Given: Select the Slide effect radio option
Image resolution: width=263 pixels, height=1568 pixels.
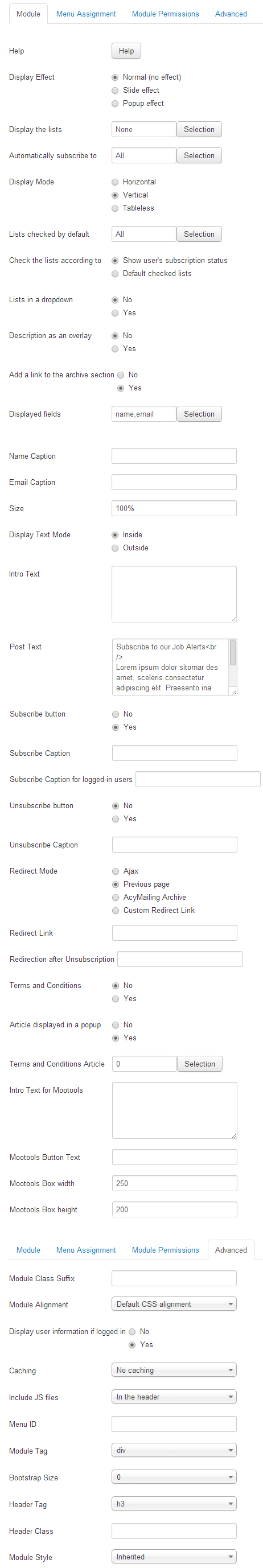Looking at the screenshot, I should (115, 90).
